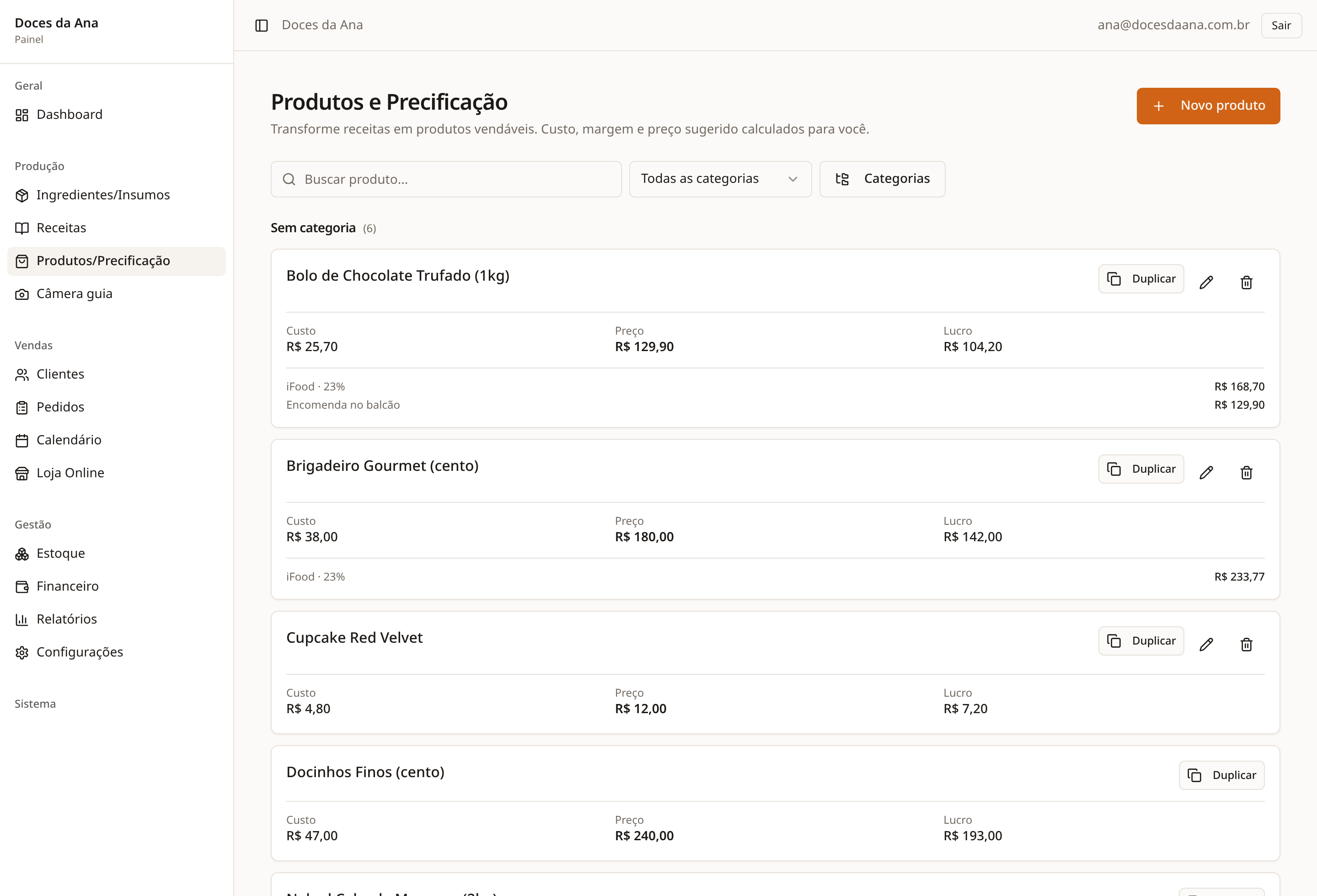Delete Bolo de Chocolate Trufado trash icon

pos(1246,282)
